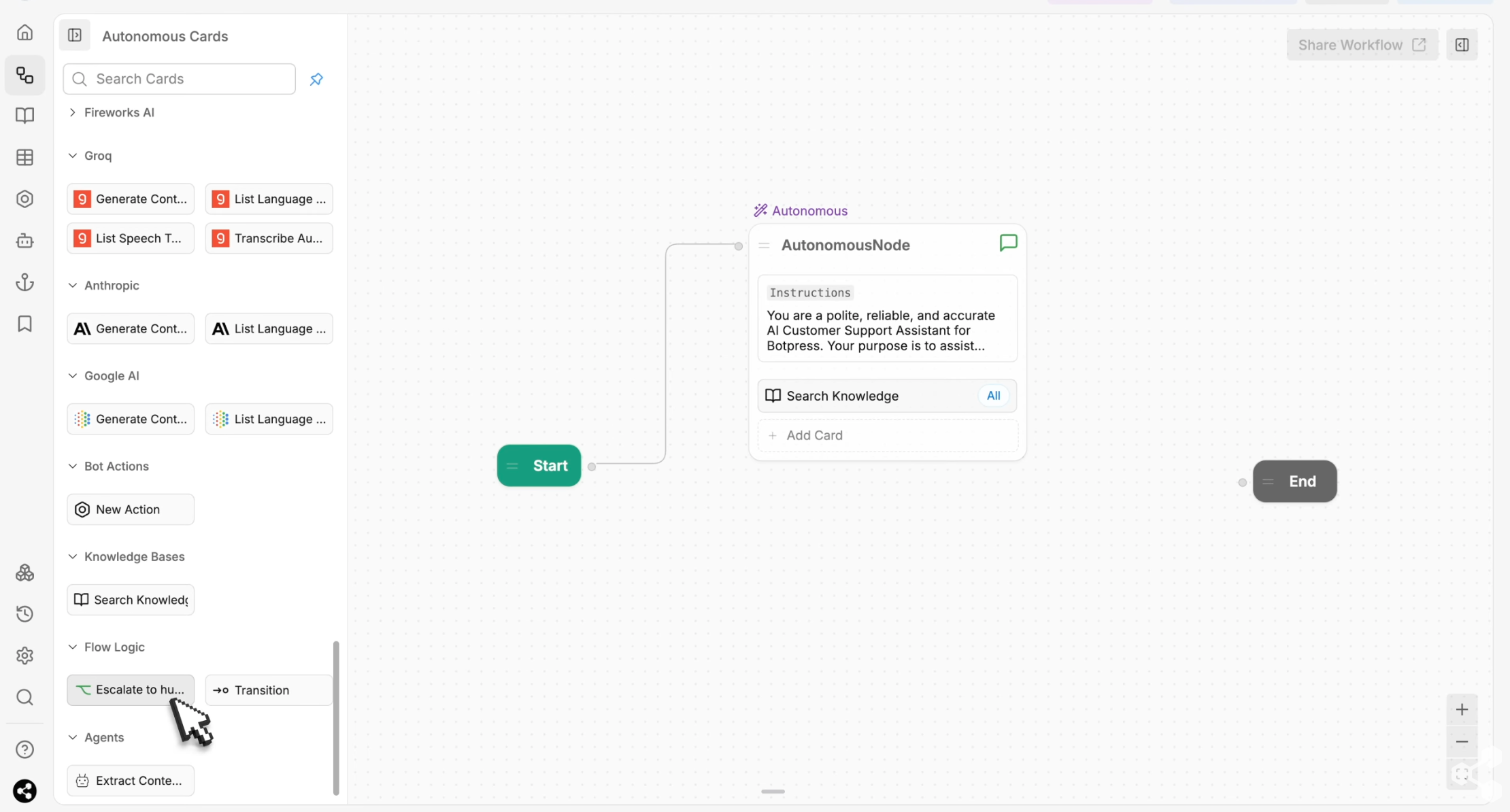Select the Tables icon in the sidebar
The width and height of the screenshot is (1510, 812).
click(x=24, y=157)
